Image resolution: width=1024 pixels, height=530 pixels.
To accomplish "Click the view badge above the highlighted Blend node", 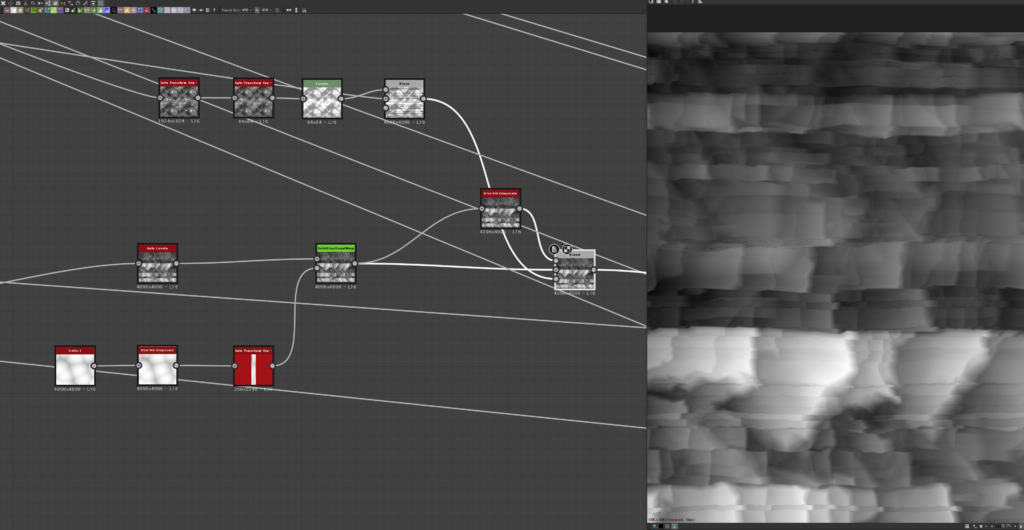I will (x=567, y=249).
